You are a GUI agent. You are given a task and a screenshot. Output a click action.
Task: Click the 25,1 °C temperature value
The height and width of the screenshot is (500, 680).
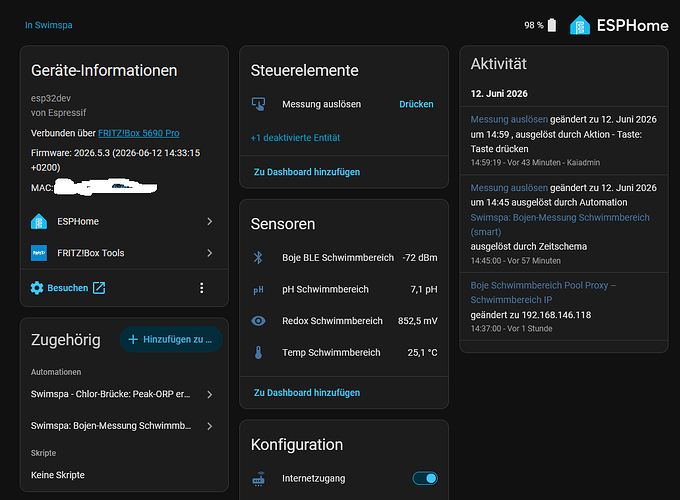422,353
